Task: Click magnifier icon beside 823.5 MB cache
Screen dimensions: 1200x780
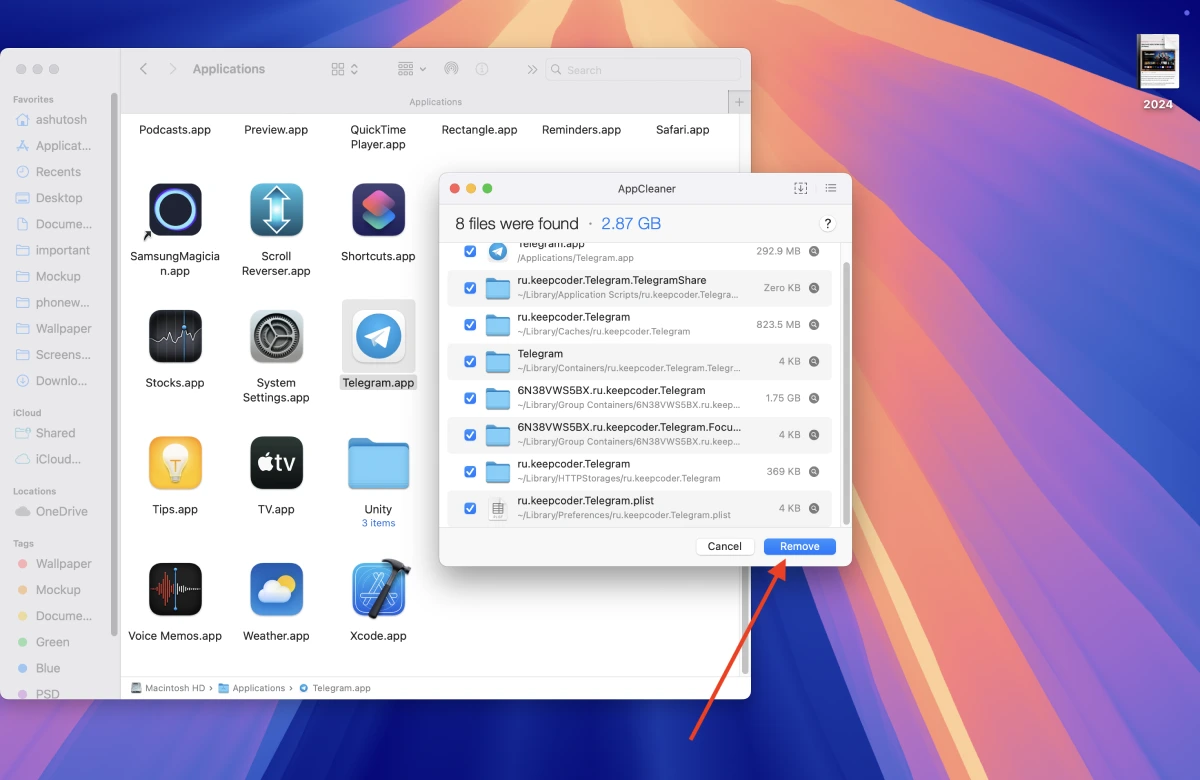Action: (x=814, y=325)
